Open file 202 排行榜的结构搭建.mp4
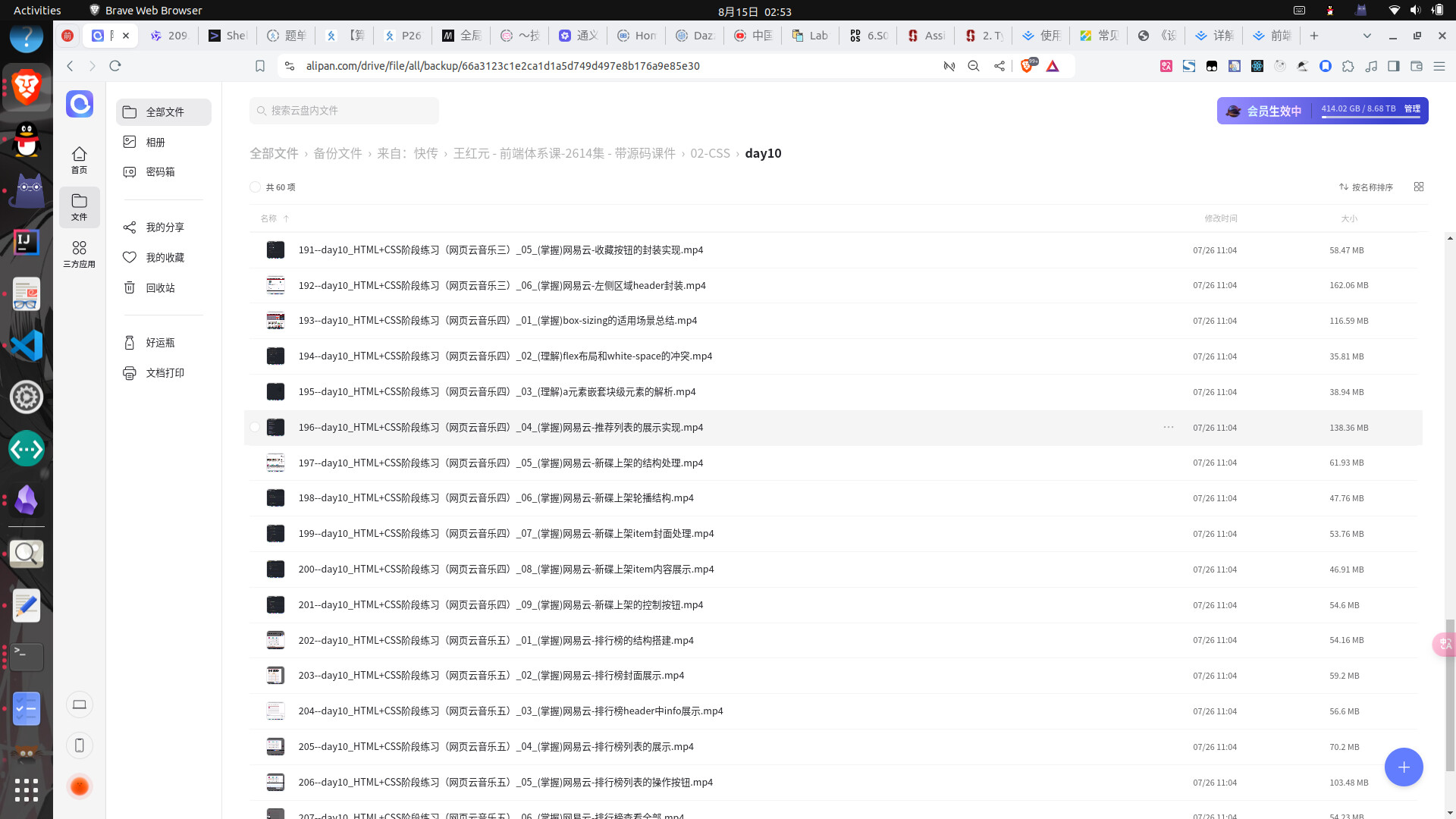Image resolution: width=1456 pixels, height=819 pixels. (x=496, y=641)
